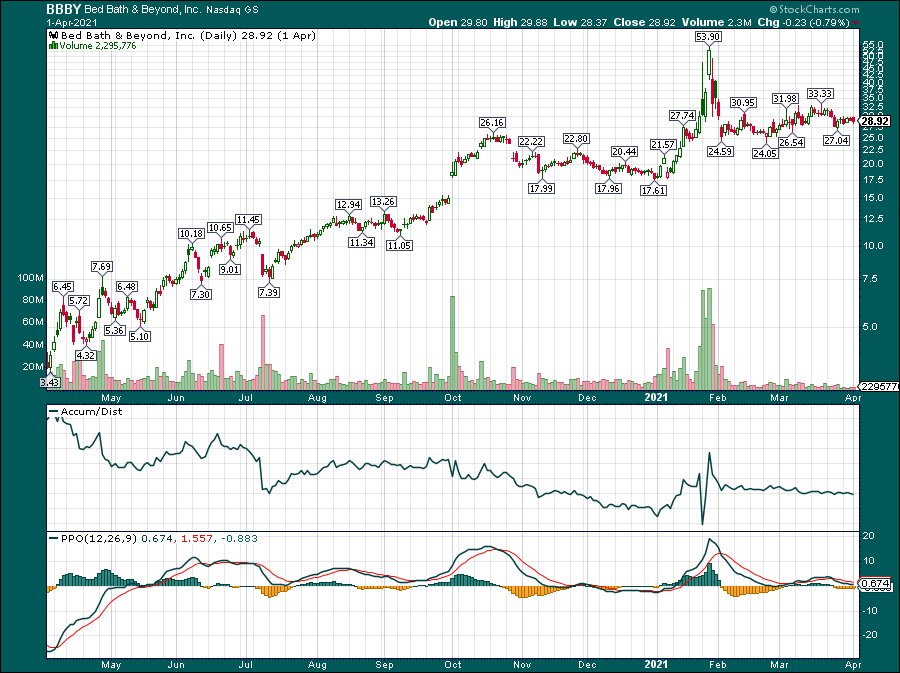Click the red down-arrow change indicator

[856, 23]
